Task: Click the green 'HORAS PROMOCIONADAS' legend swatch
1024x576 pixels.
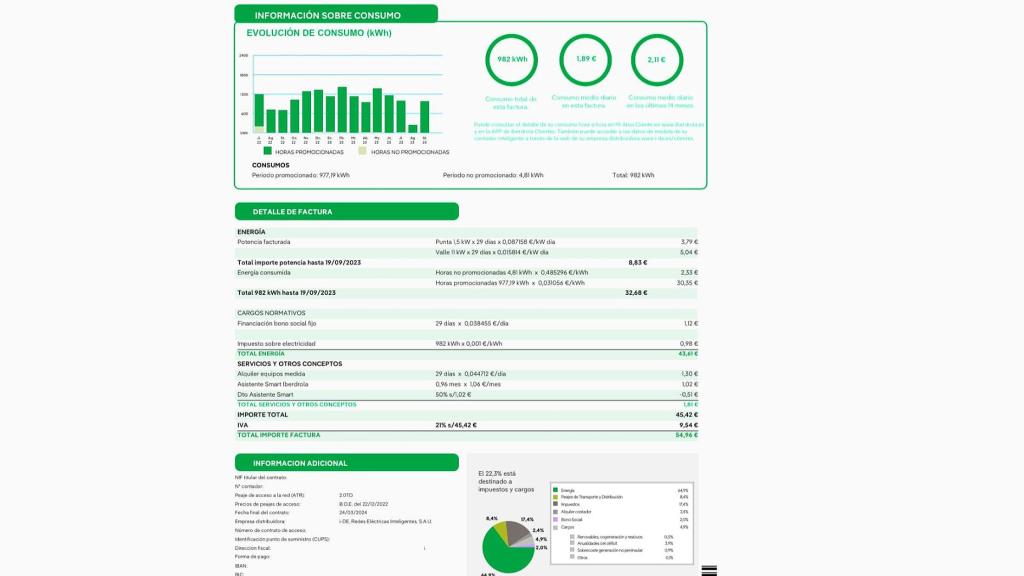Action: (x=268, y=151)
